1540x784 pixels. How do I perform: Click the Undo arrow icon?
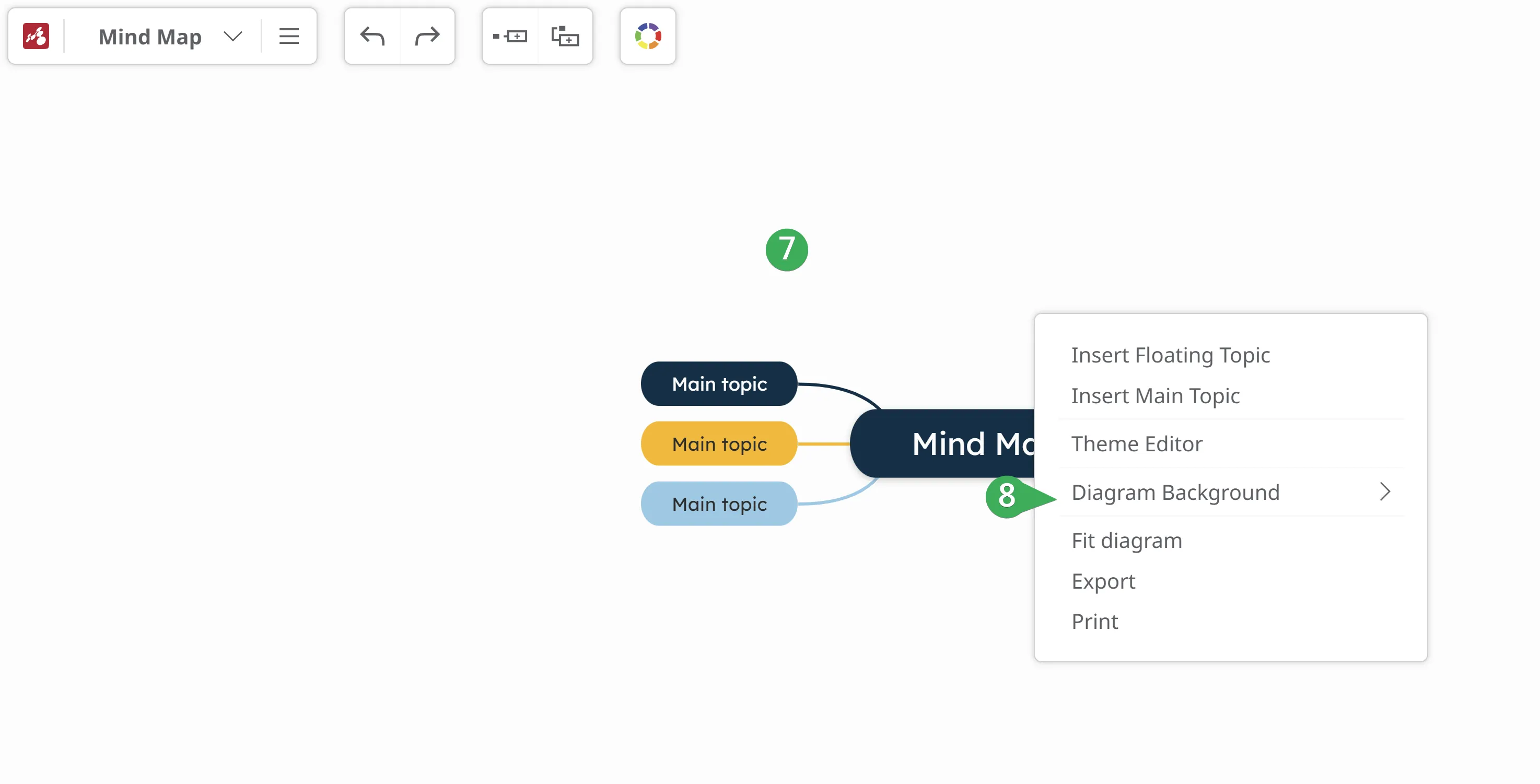[372, 37]
